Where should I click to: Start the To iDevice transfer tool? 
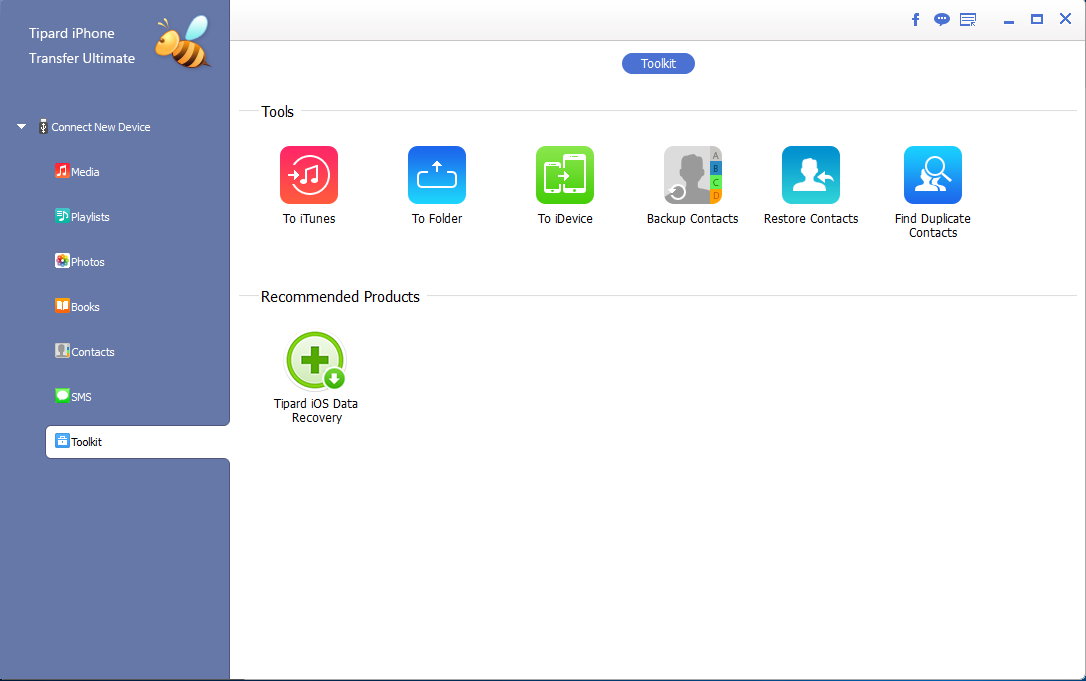[x=564, y=175]
